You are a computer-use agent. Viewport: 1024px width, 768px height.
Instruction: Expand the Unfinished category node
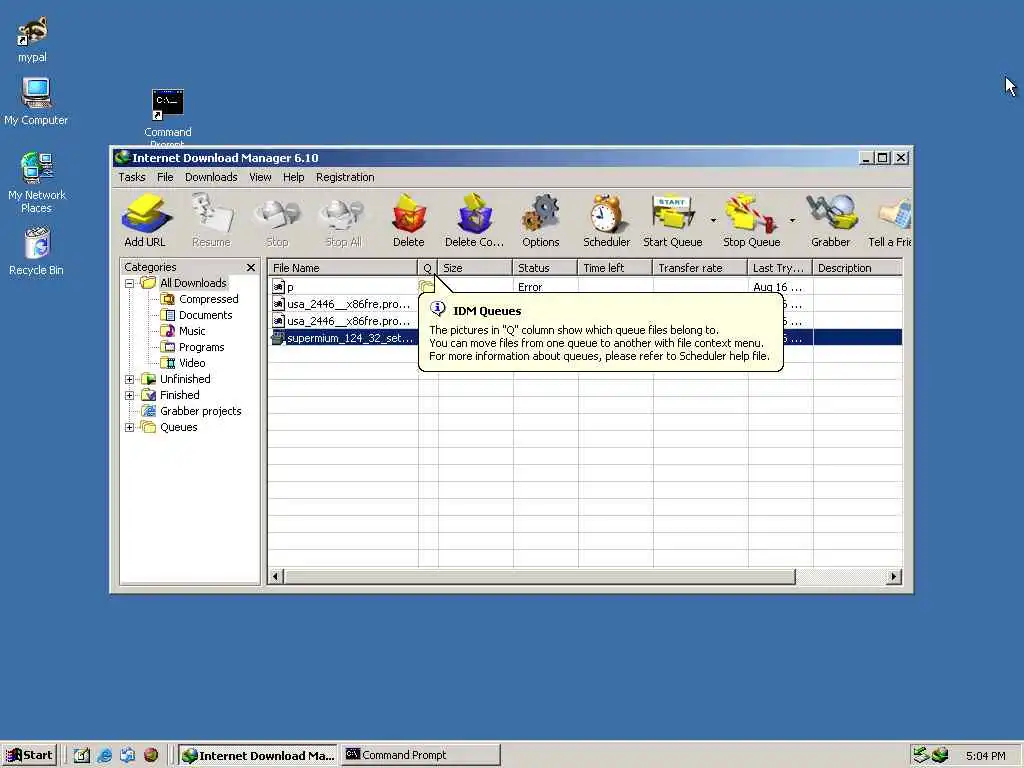pos(129,379)
